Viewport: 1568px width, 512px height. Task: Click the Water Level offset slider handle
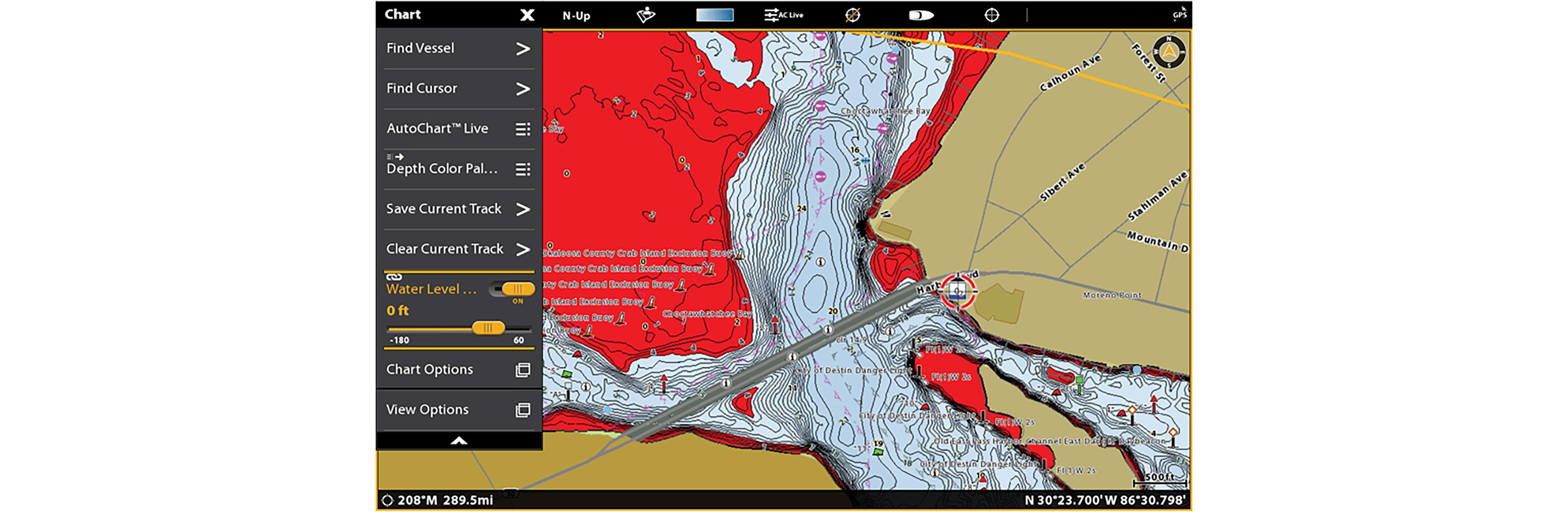pyautogui.click(x=488, y=328)
